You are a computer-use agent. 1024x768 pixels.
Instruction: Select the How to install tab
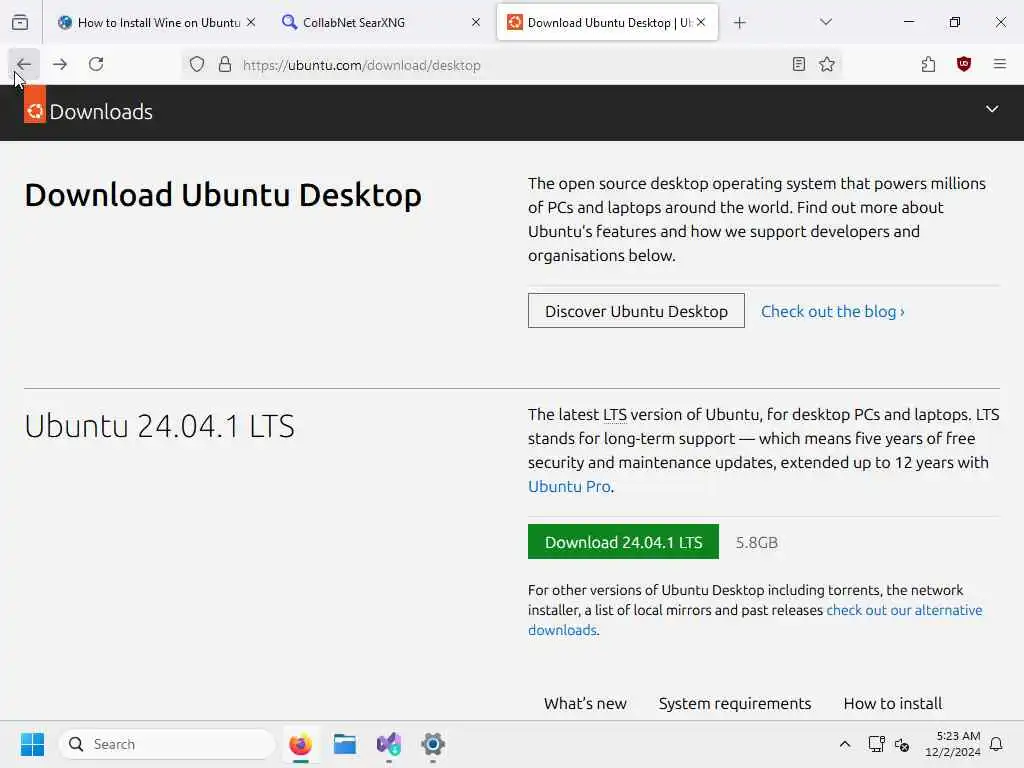pyautogui.click(x=893, y=703)
